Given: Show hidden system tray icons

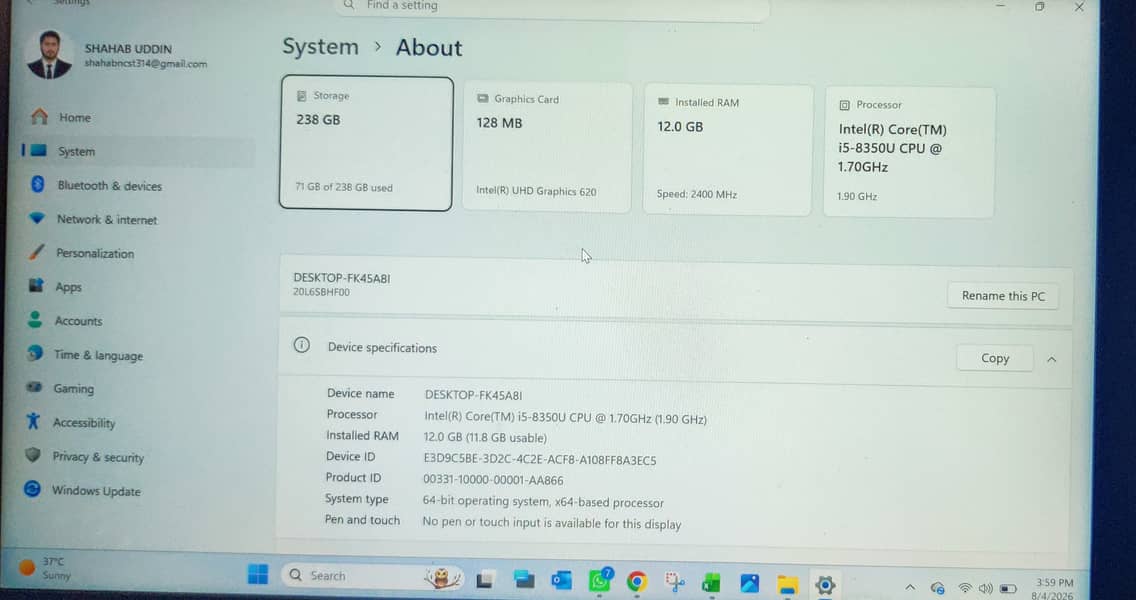Looking at the screenshot, I should pyautogui.click(x=910, y=587).
